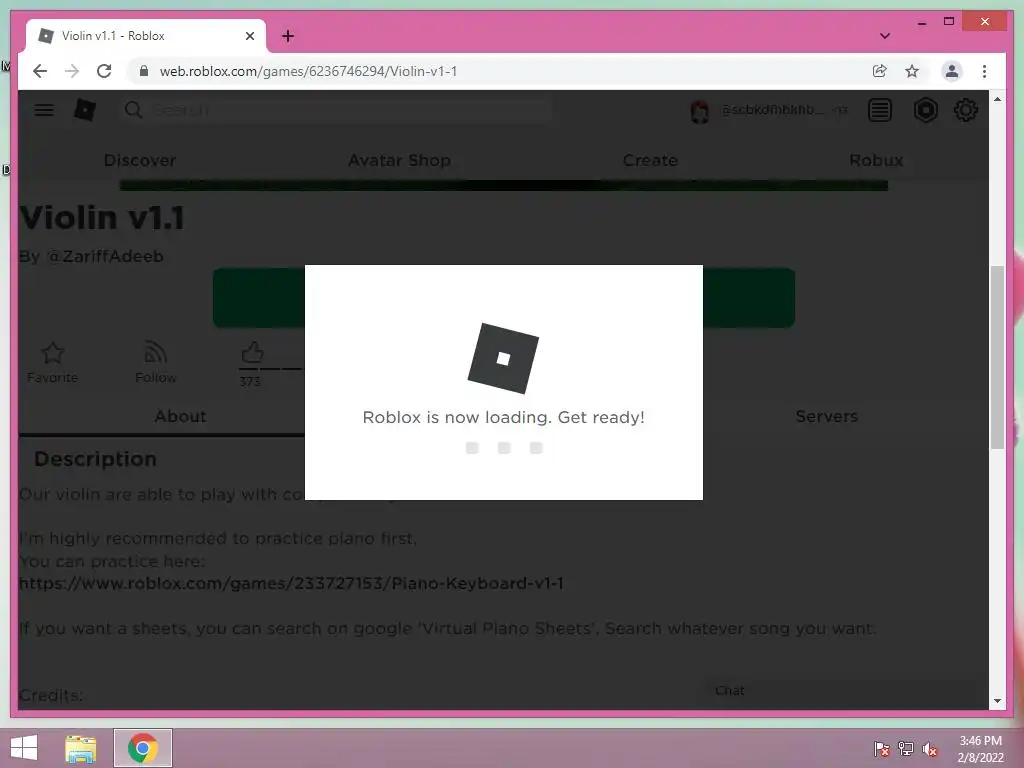Reload the Roblox page
Viewport: 1024px width, 768px height.
click(x=104, y=71)
